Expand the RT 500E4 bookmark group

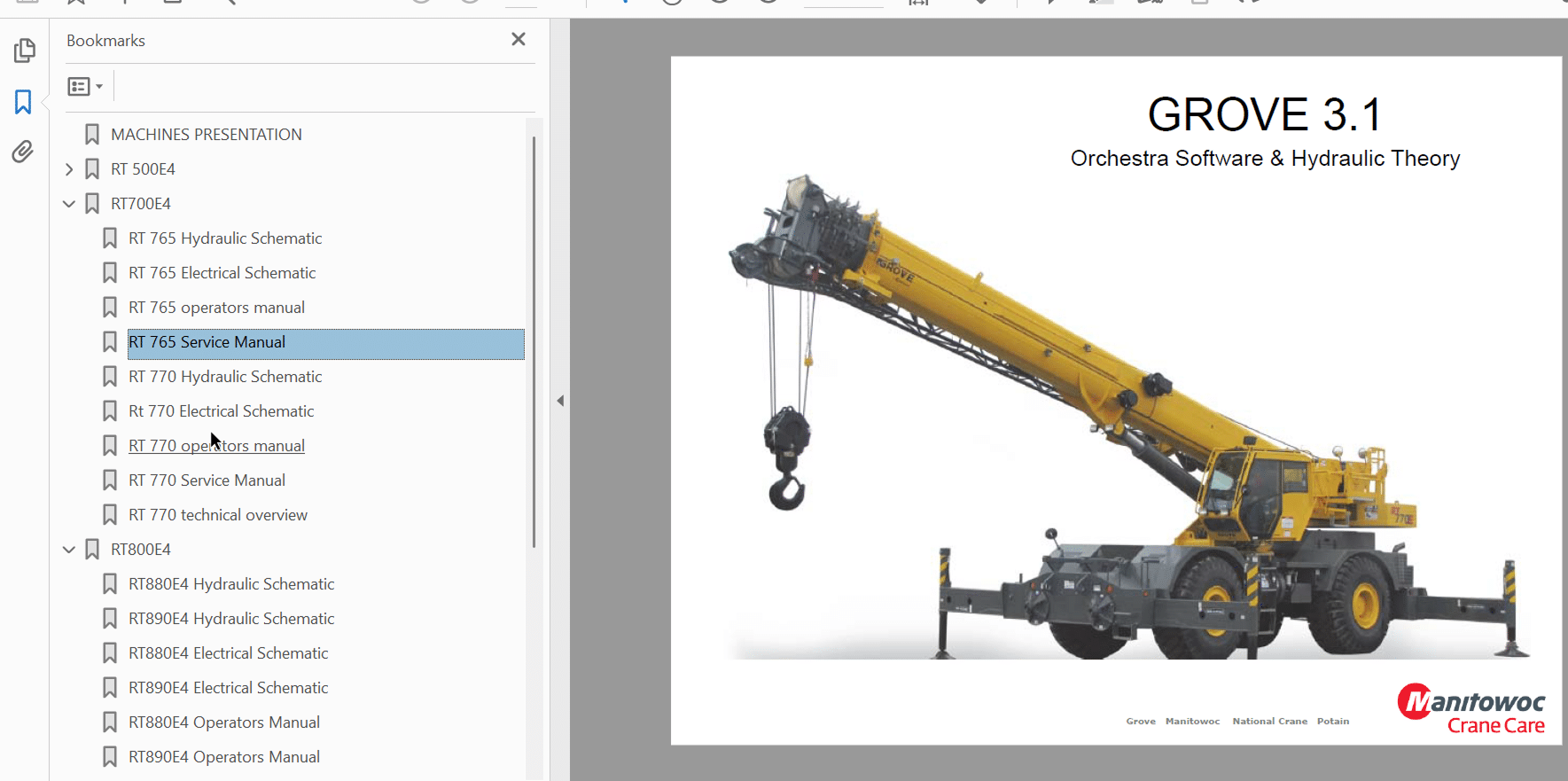coord(69,169)
